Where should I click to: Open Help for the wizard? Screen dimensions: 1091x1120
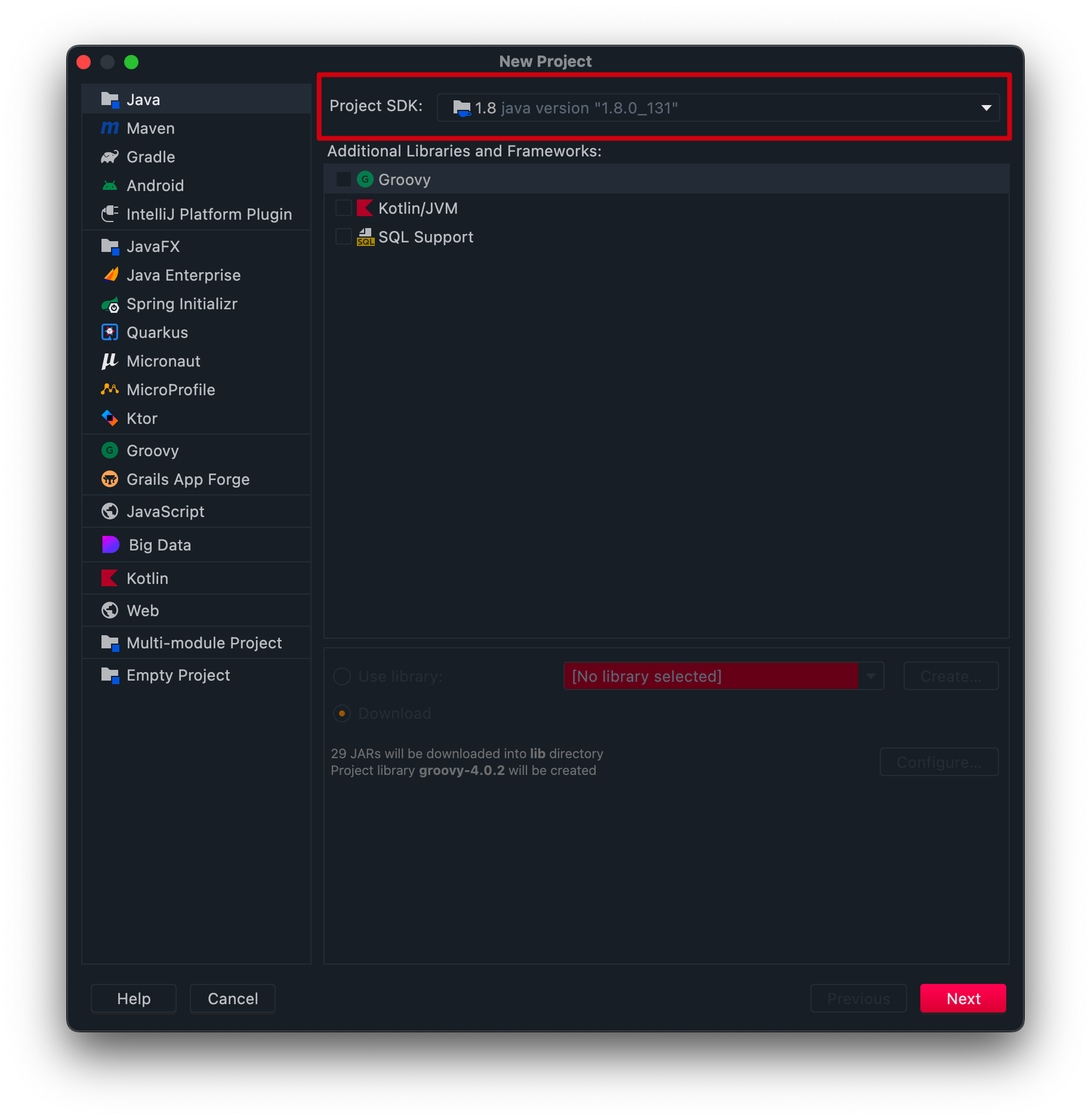tap(134, 999)
